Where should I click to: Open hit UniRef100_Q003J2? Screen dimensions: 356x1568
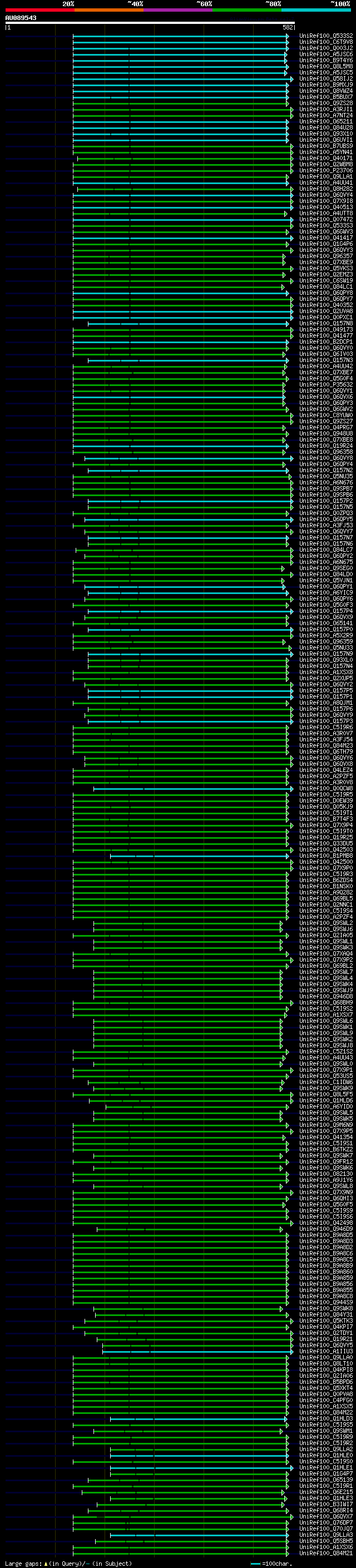click(326, 48)
